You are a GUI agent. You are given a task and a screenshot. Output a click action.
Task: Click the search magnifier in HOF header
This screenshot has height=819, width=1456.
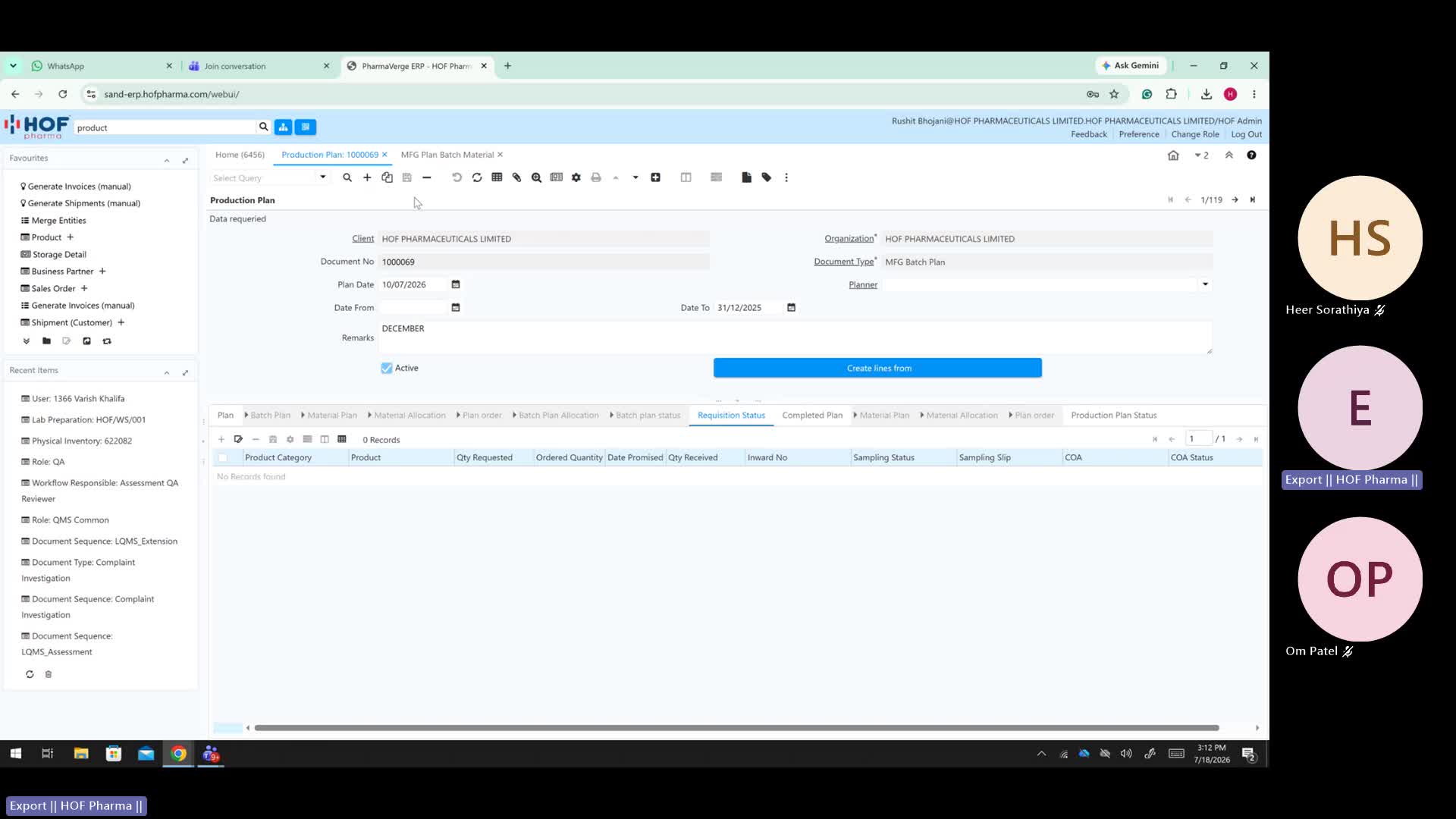point(263,127)
